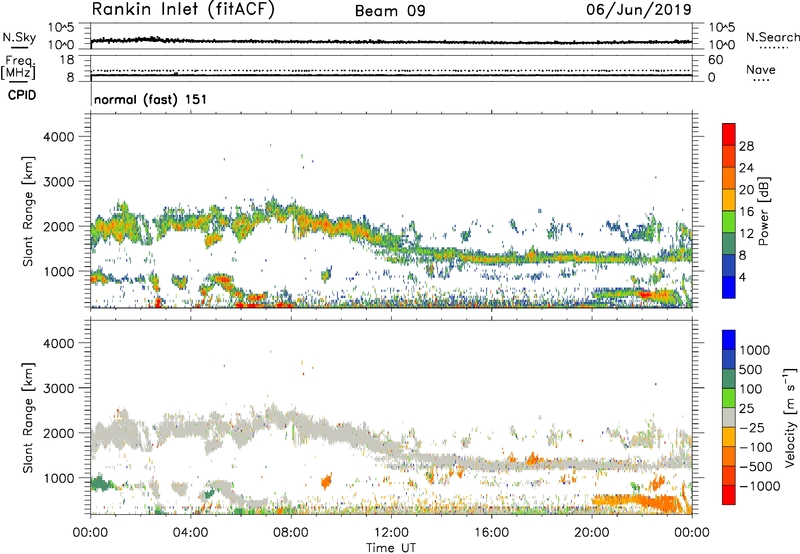
Task: Click the dotted line sample under N.Search
Action: [774, 48]
